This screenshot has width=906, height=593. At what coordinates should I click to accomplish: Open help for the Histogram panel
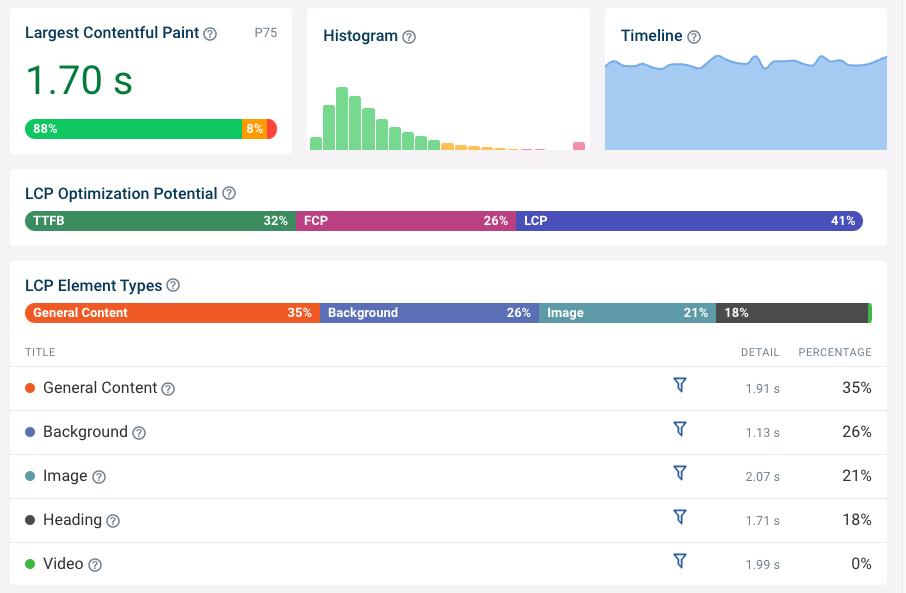408,36
